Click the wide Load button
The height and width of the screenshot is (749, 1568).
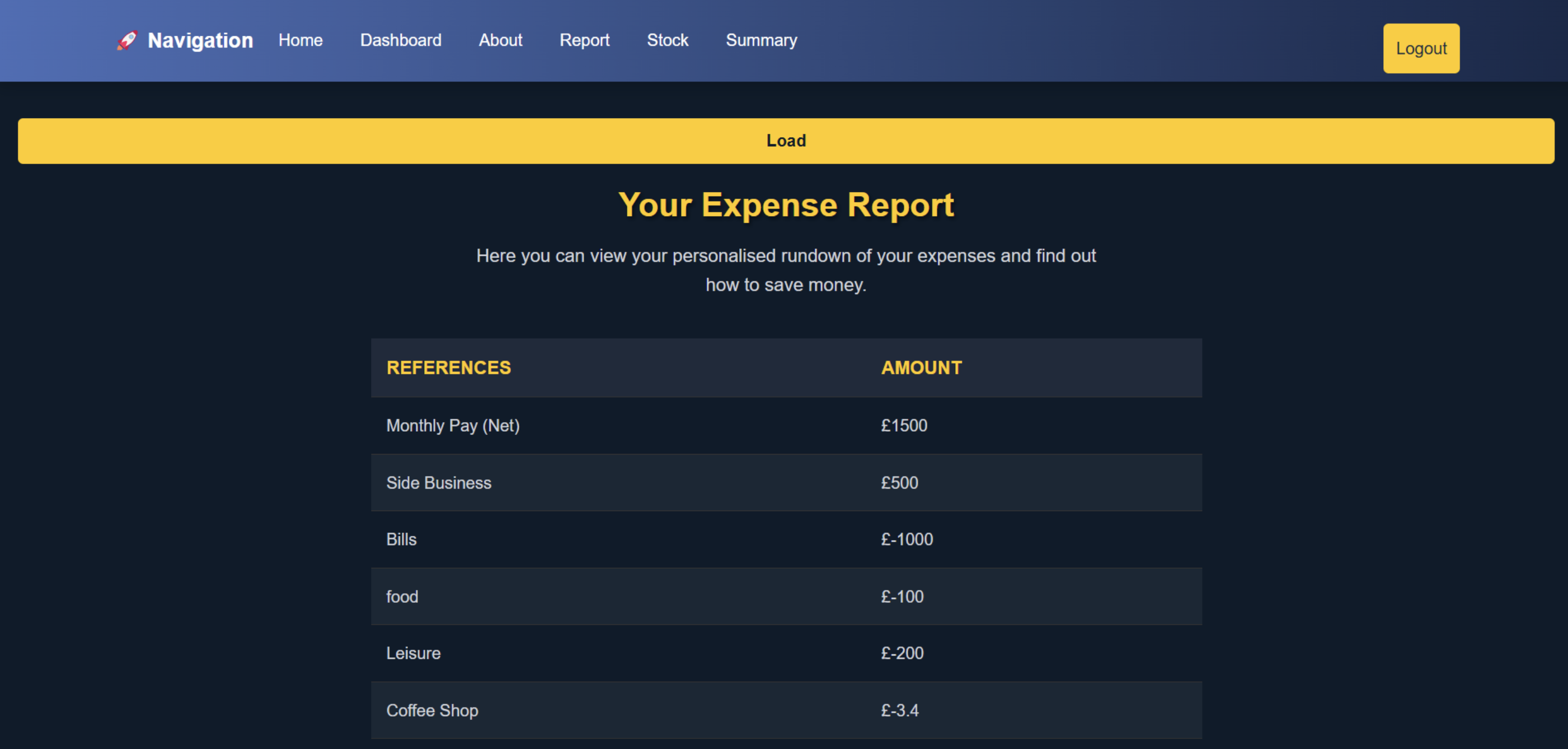pyautogui.click(x=785, y=141)
